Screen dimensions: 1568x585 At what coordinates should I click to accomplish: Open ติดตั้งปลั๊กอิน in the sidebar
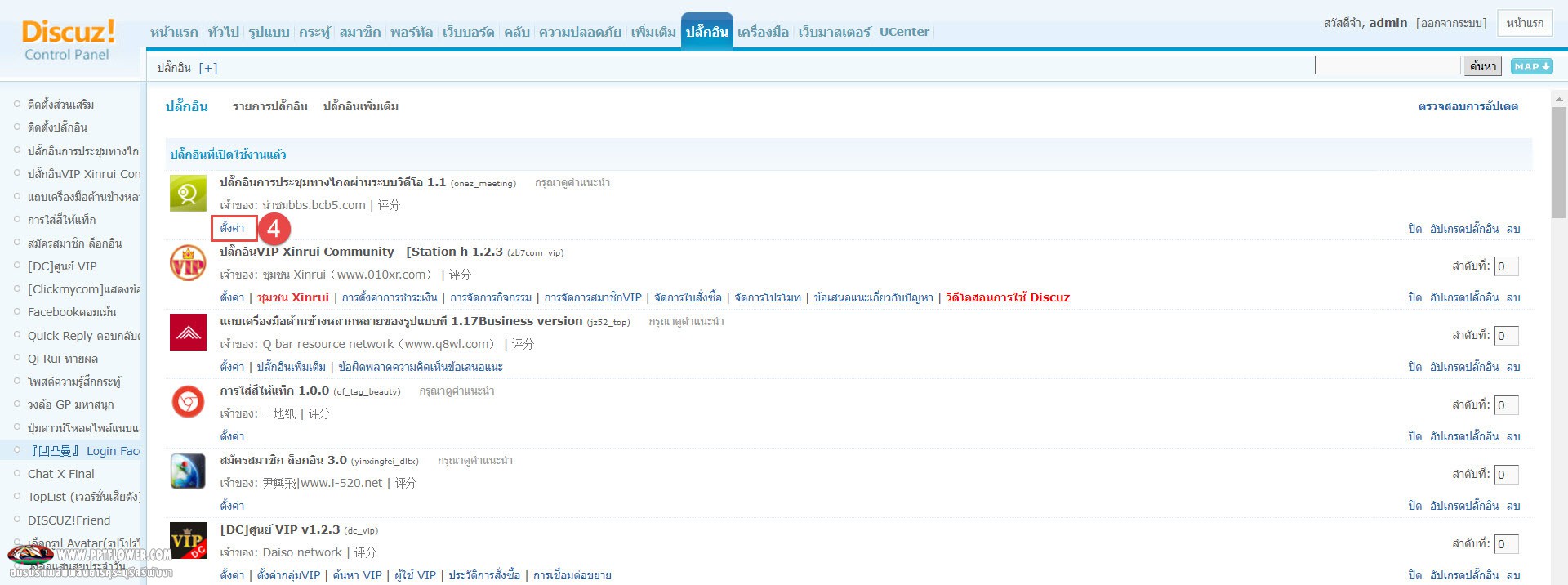pos(57,127)
